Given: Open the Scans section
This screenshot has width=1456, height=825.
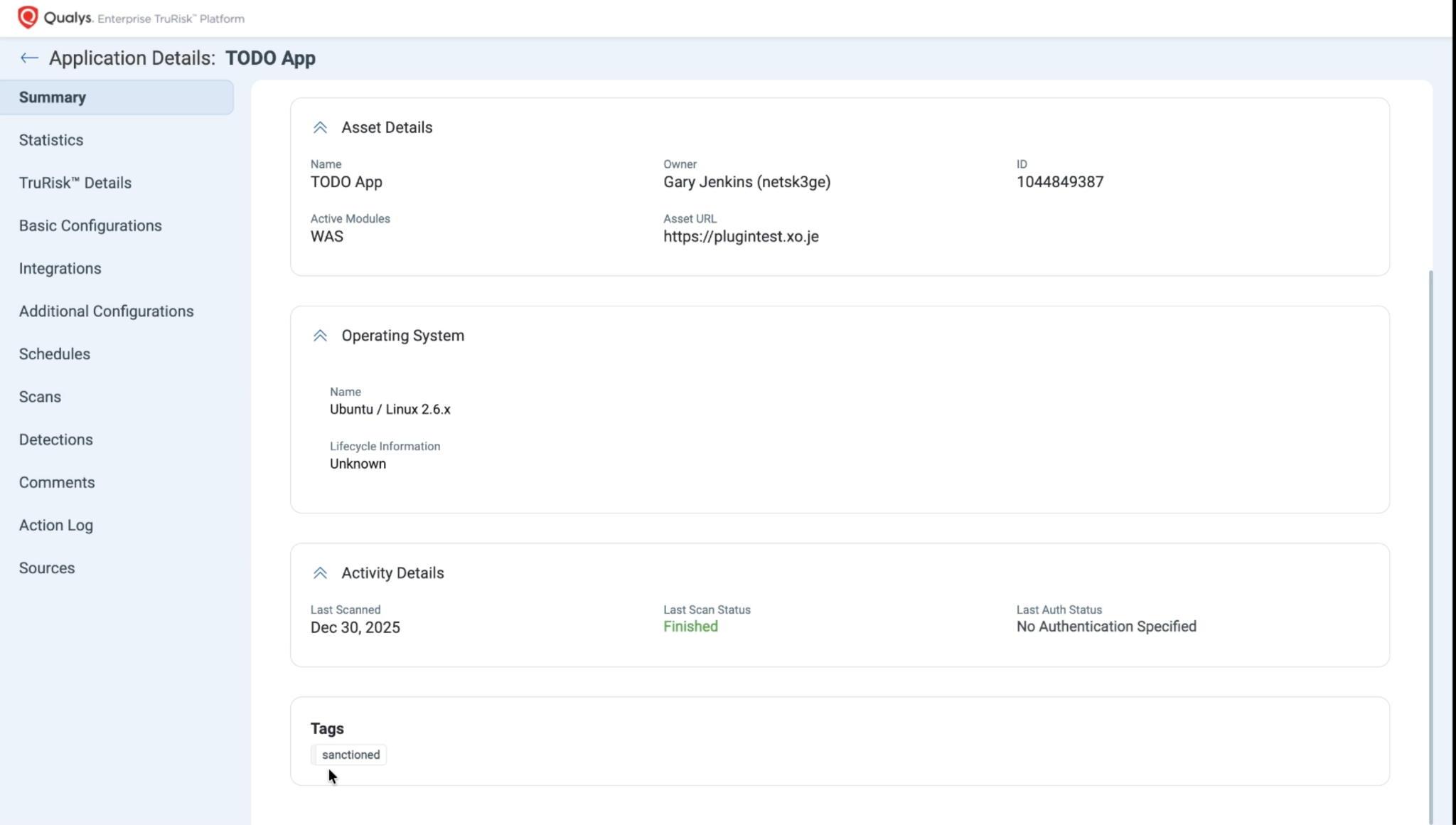Looking at the screenshot, I should click(x=40, y=396).
